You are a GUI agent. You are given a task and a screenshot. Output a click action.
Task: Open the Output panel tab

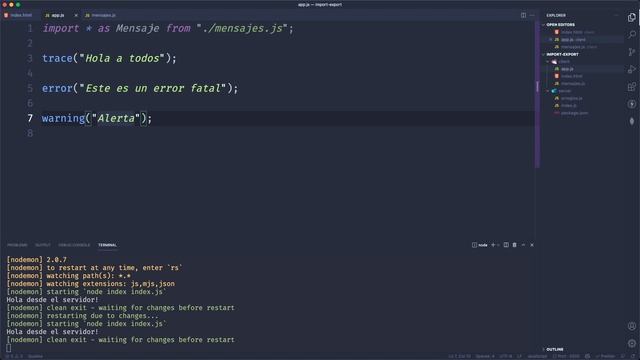click(x=43, y=245)
